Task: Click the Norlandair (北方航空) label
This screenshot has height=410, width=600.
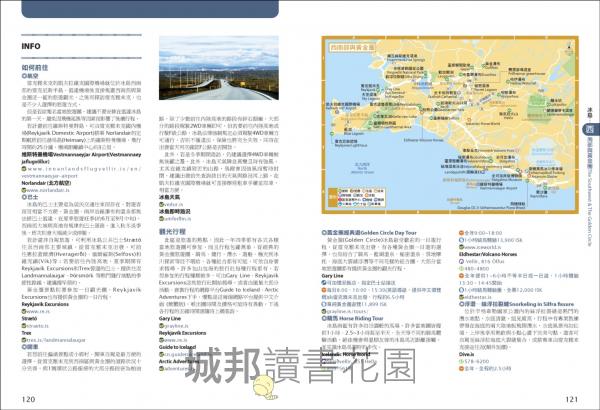Action: tap(46, 183)
